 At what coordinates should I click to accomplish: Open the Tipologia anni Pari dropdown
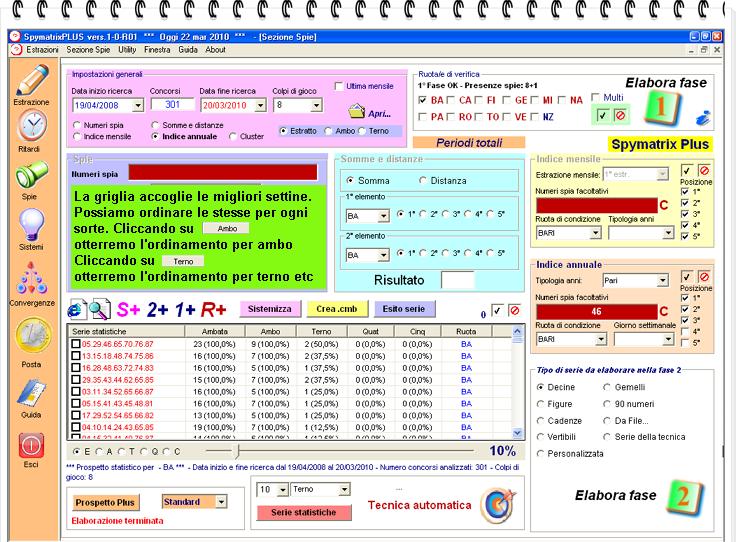[662, 281]
